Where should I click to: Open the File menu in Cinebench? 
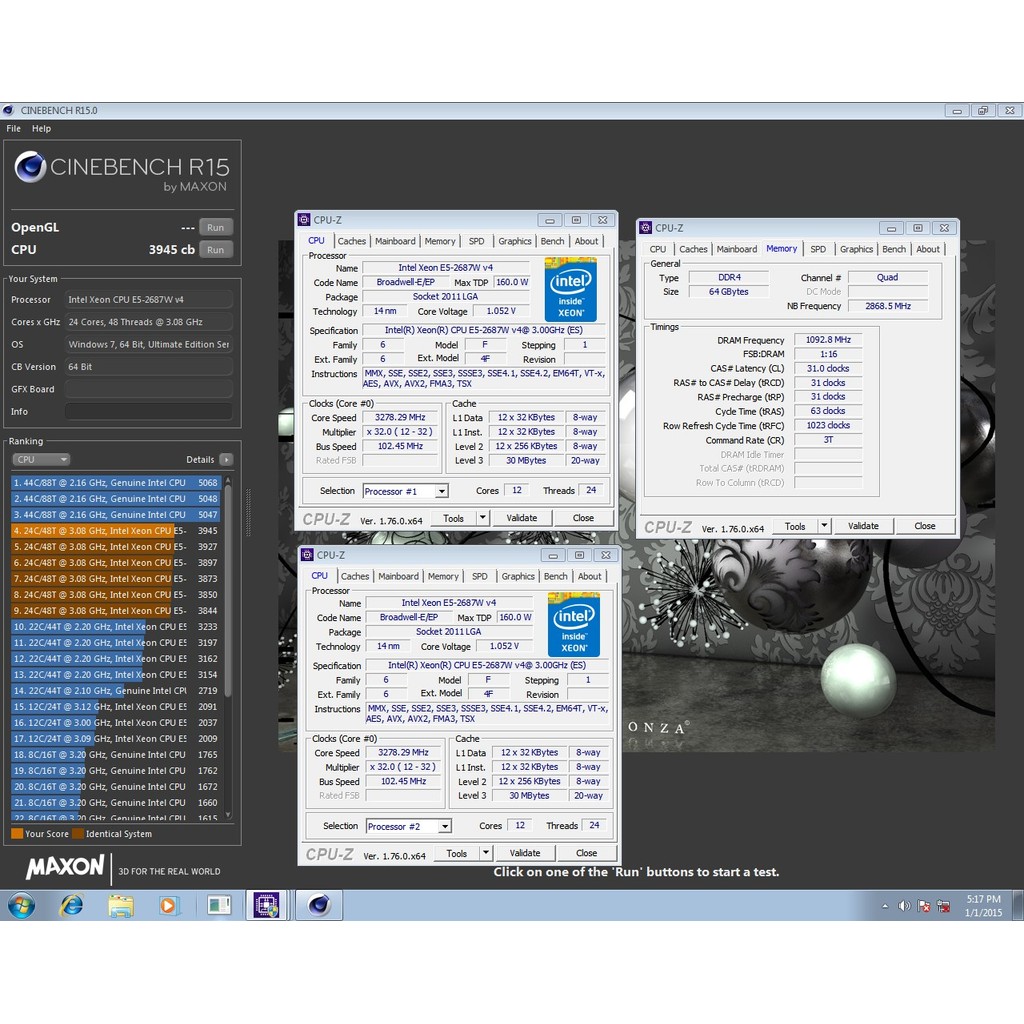pyautogui.click(x=12, y=128)
